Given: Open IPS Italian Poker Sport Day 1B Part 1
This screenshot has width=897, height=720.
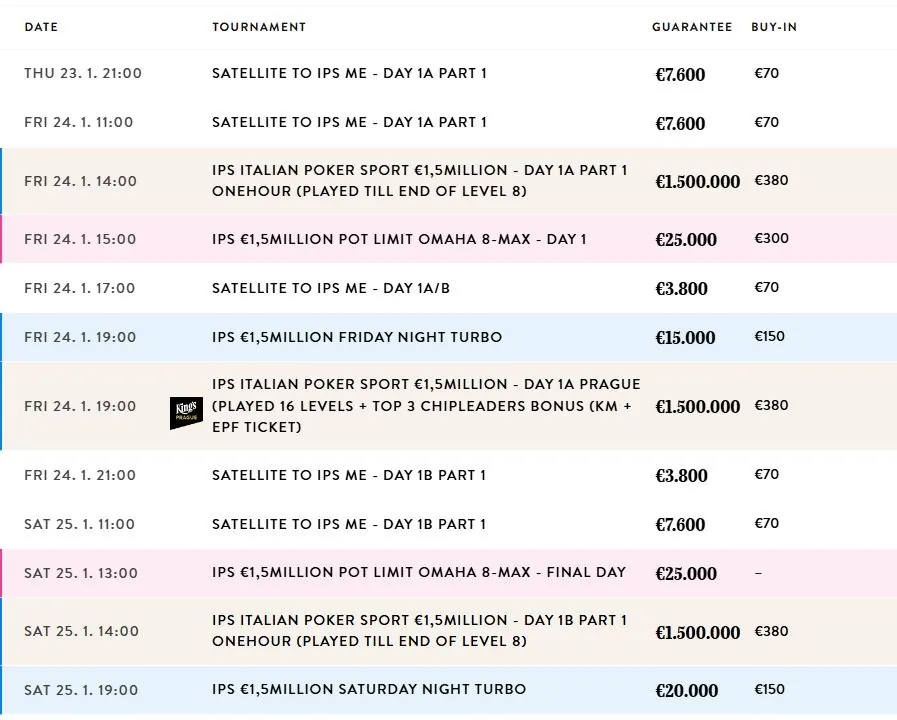Looking at the screenshot, I should (x=448, y=631).
